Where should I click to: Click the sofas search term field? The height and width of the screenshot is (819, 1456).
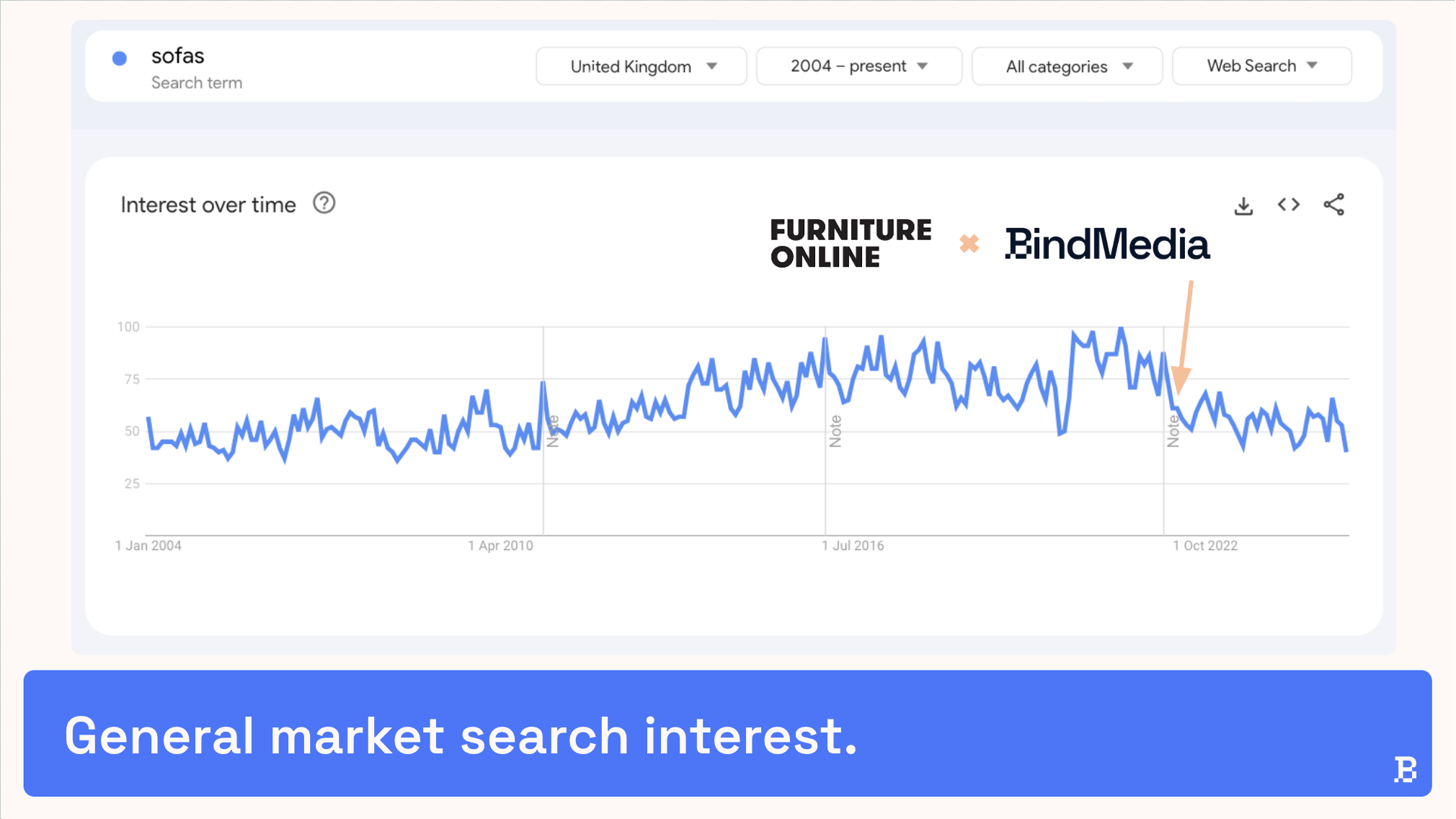[178, 56]
